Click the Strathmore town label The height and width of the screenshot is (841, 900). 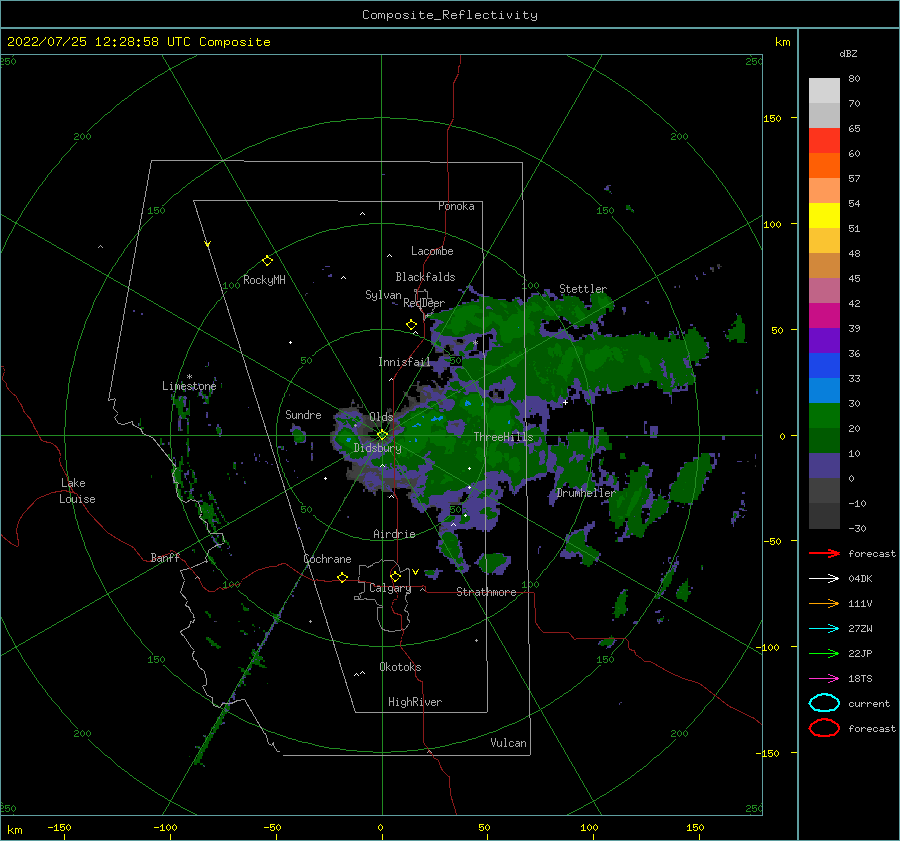[x=486, y=592]
